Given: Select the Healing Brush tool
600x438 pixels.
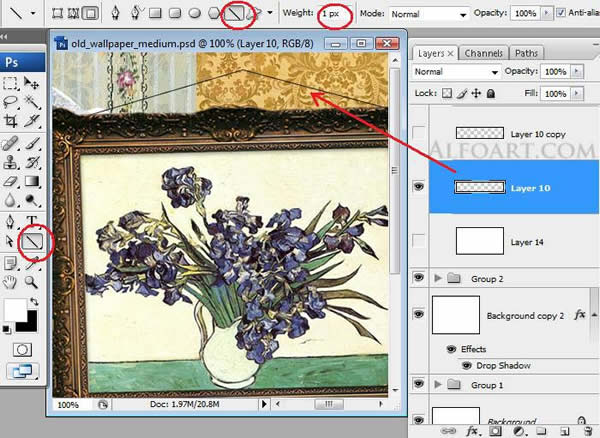Looking at the screenshot, I should coord(10,144).
